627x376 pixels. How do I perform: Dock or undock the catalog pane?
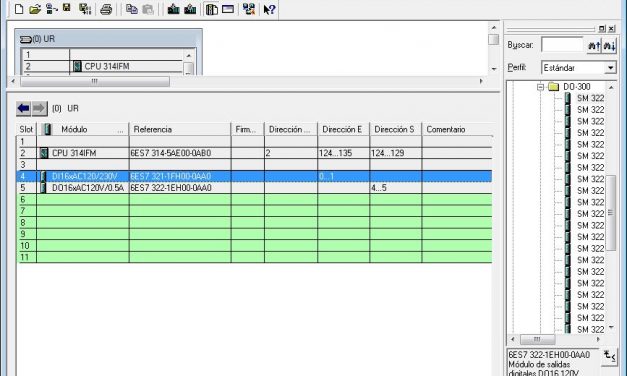(x=602, y=29)
